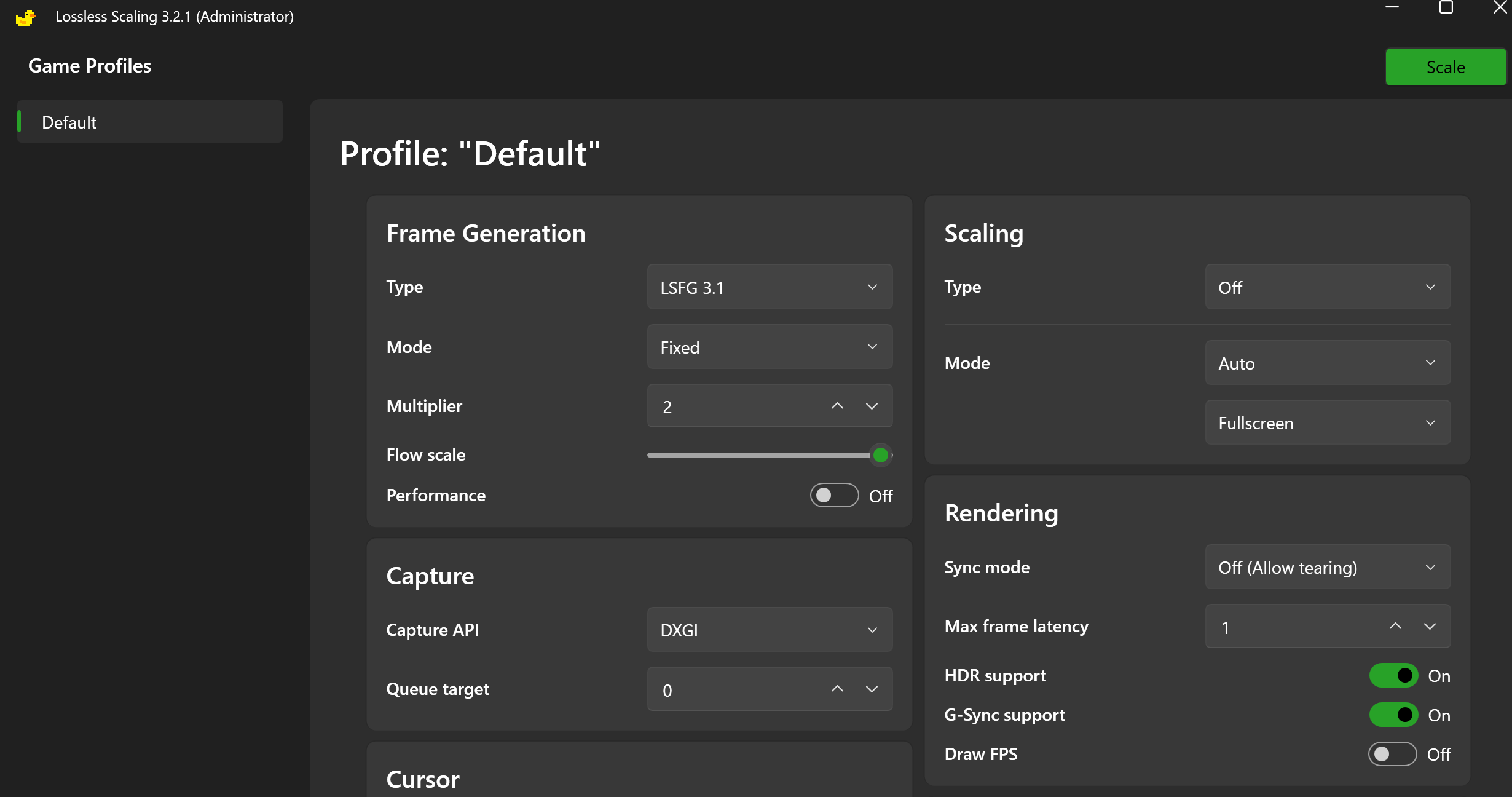
Task: Decrease the Multiplier with the down arrow
Action: pos(872,406)
